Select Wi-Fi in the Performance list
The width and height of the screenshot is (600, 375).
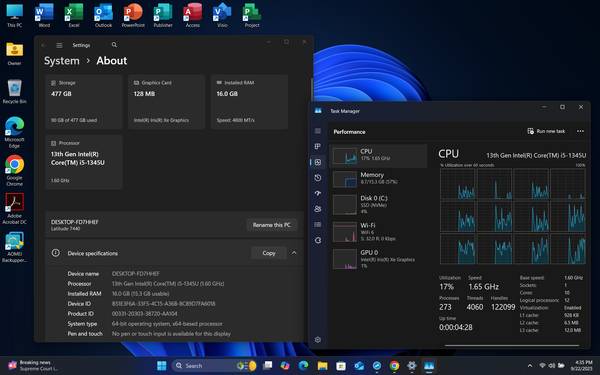378,232
